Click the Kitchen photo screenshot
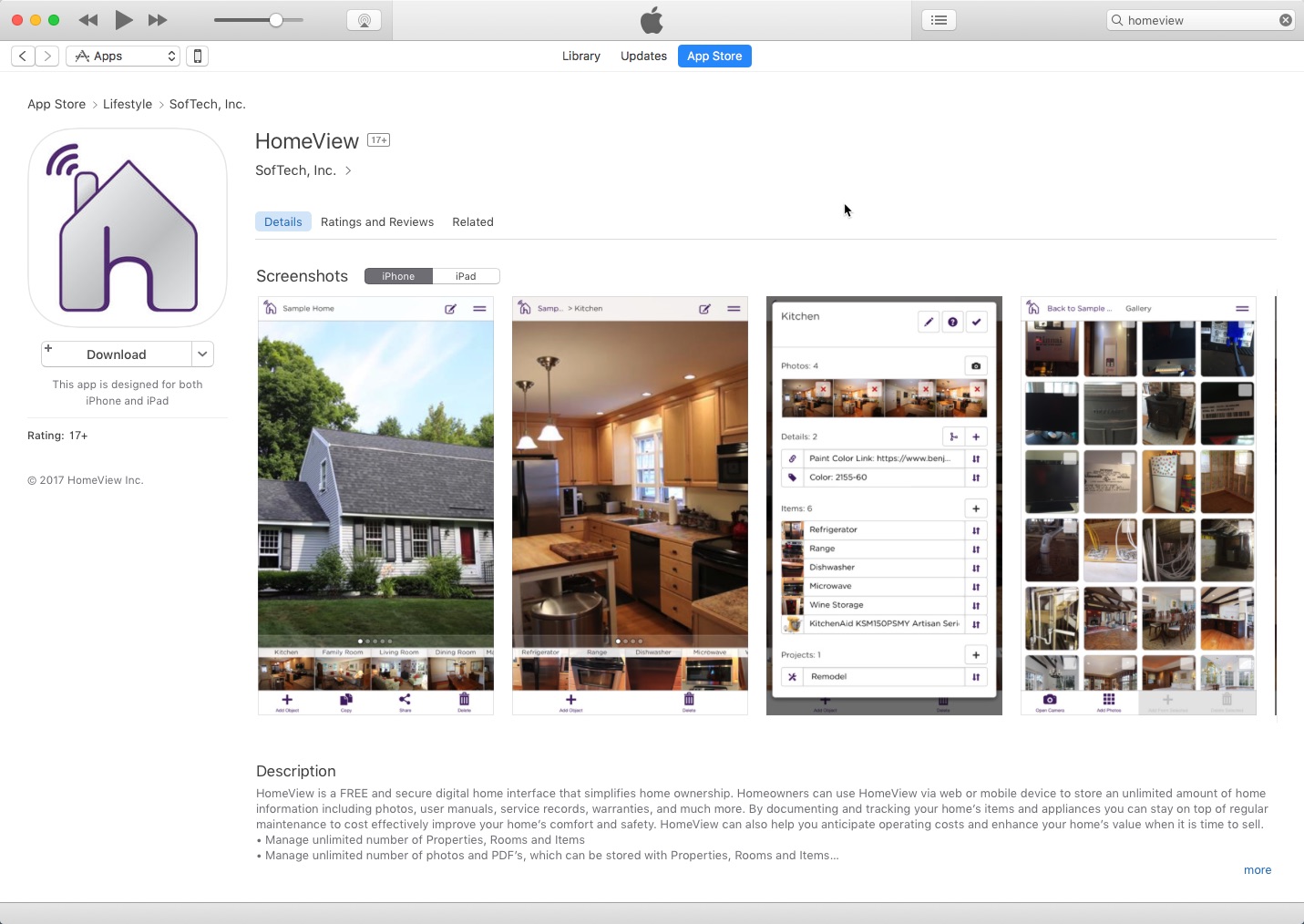This screenshot has height=924, width=1304. [630, 506]
